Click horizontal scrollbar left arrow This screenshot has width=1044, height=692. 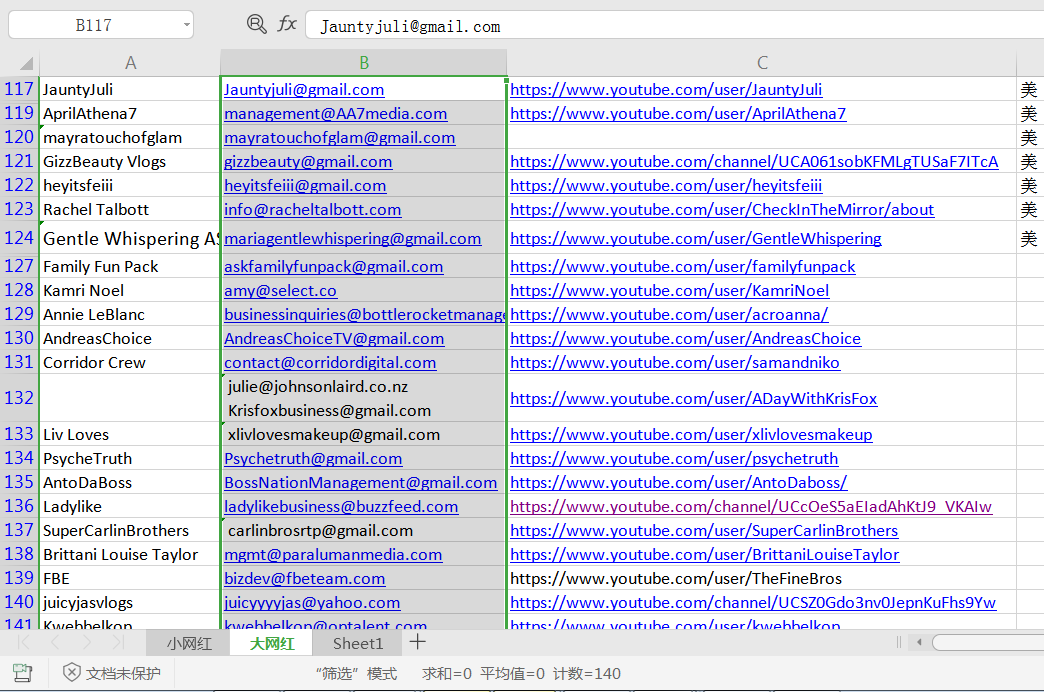click(x=919, y=643)
